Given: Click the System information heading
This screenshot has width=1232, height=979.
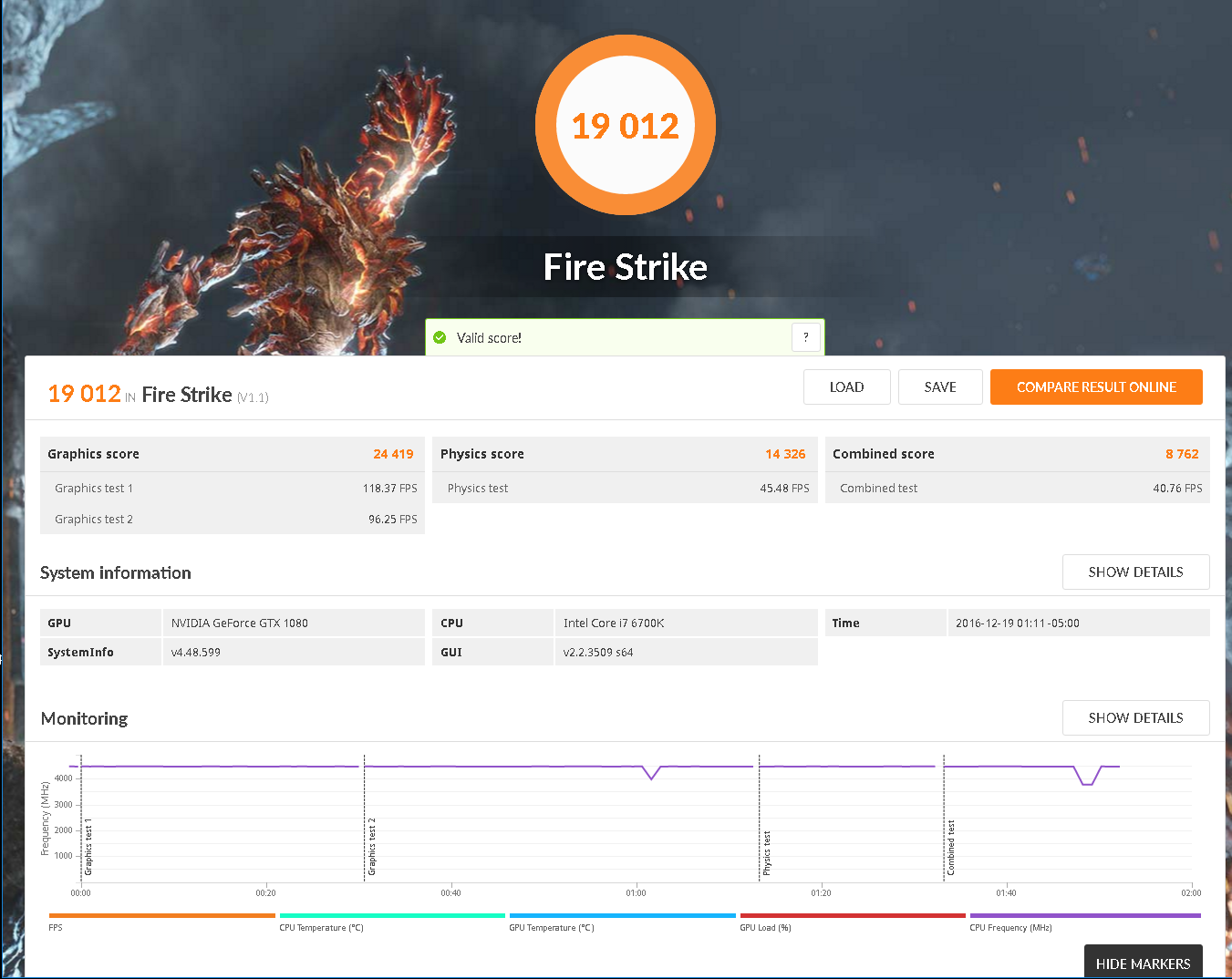Looking at the screenshot, I should point(116,572).
